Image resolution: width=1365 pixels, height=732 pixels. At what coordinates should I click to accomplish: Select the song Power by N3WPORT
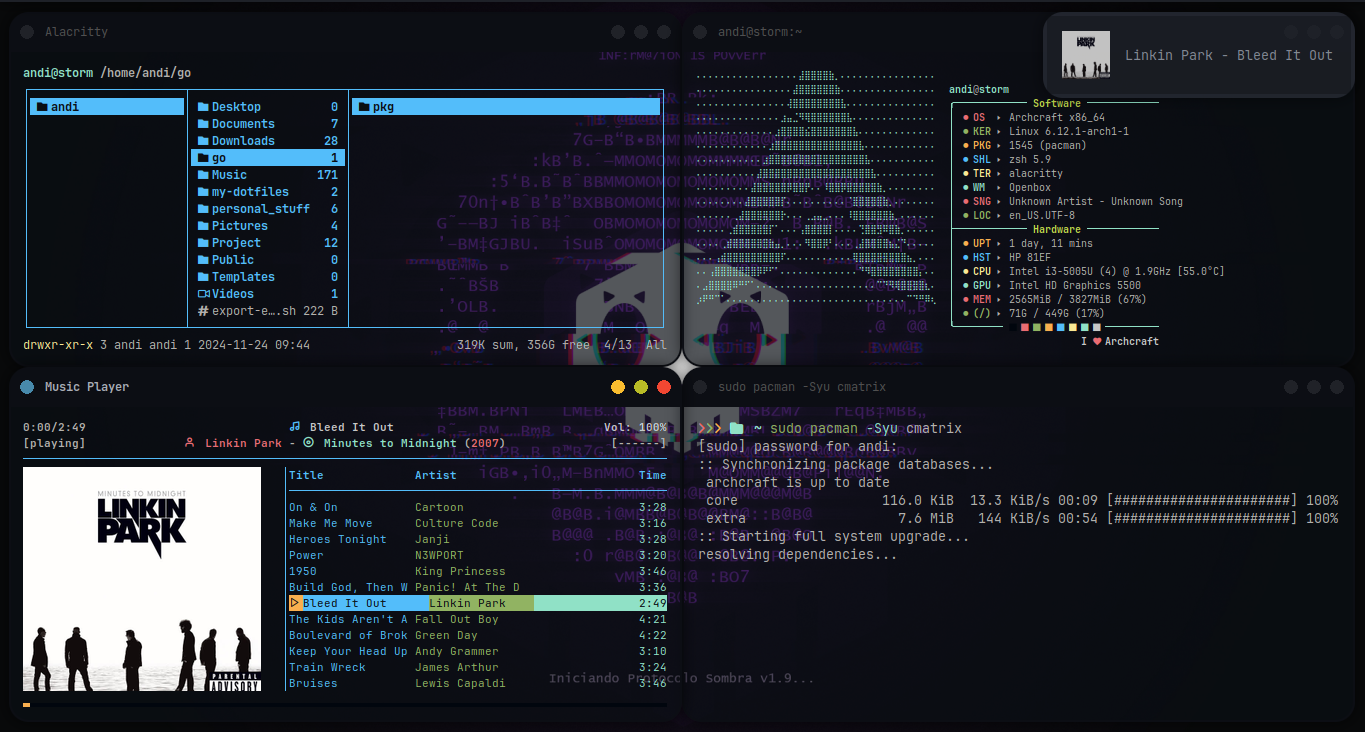[x=477, y=555]
